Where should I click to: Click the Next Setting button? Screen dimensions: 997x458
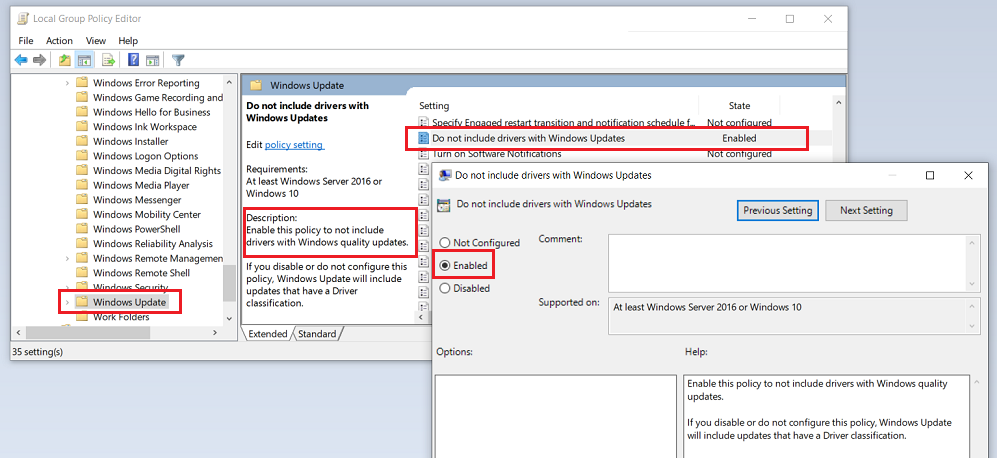coord(866,211)
